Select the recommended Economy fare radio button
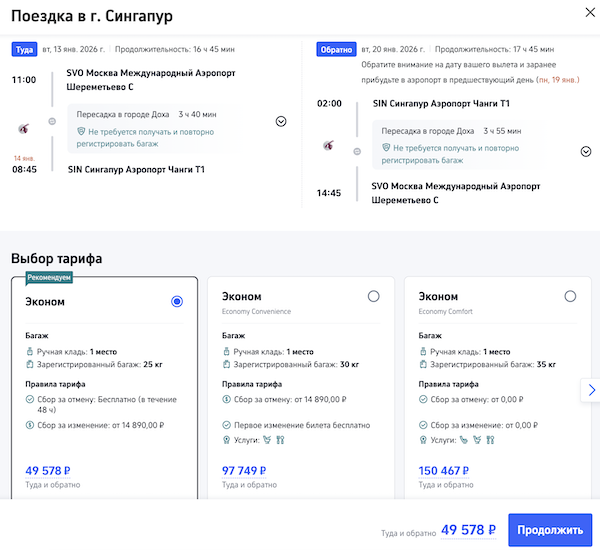This screenshot has width=600, height=550. (177, 301)
